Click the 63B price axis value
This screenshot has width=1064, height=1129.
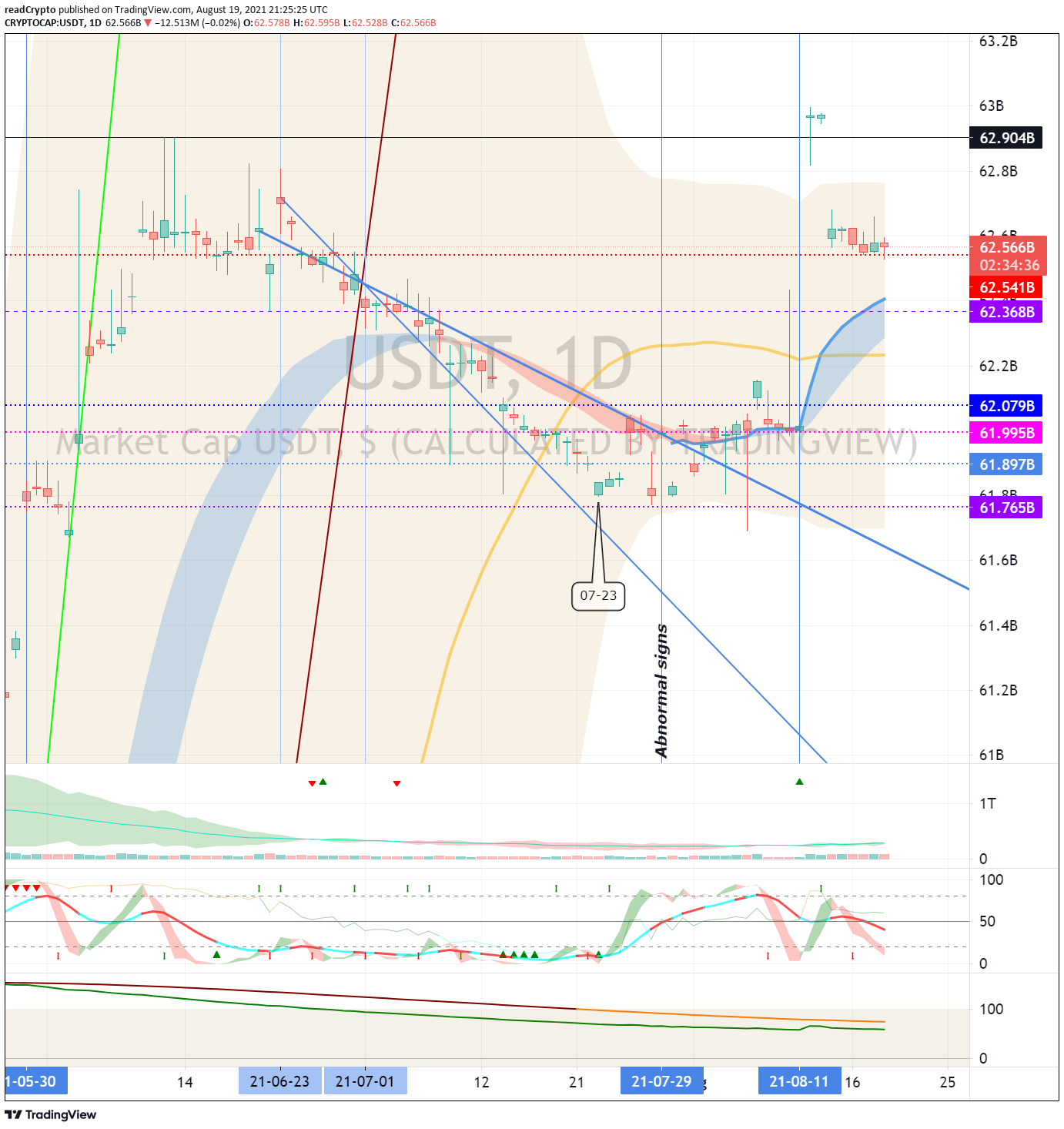[x=992, y=106]
